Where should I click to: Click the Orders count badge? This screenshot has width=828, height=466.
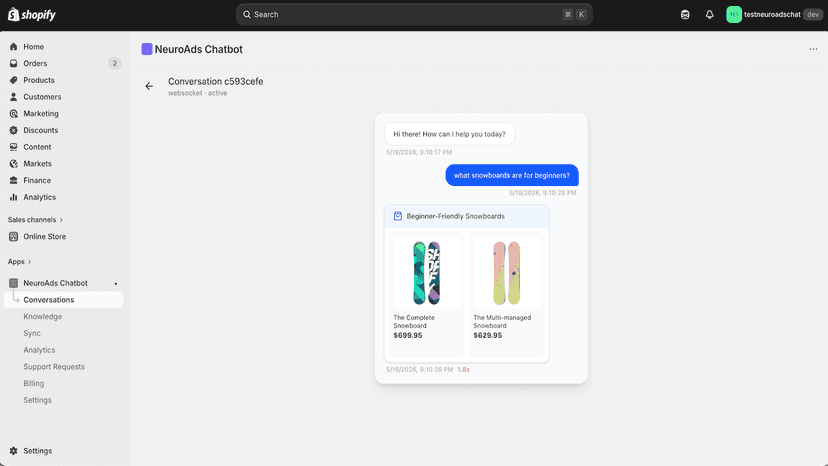tap(115, 63)
